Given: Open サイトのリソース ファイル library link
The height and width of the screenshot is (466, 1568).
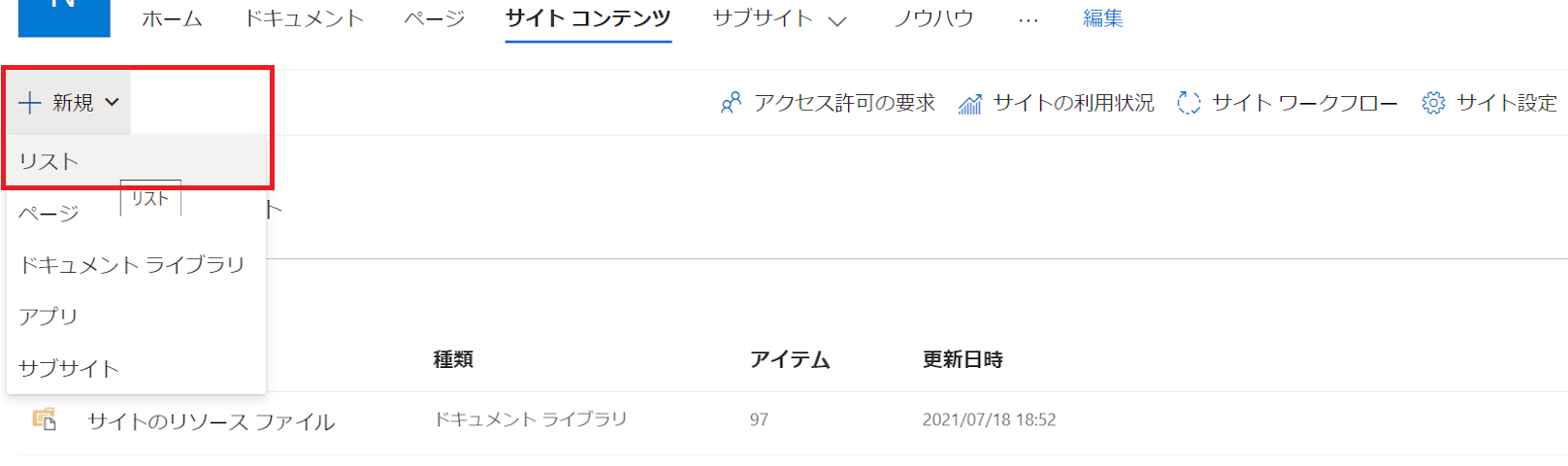Looking at the screenshot, I should 212,421.
